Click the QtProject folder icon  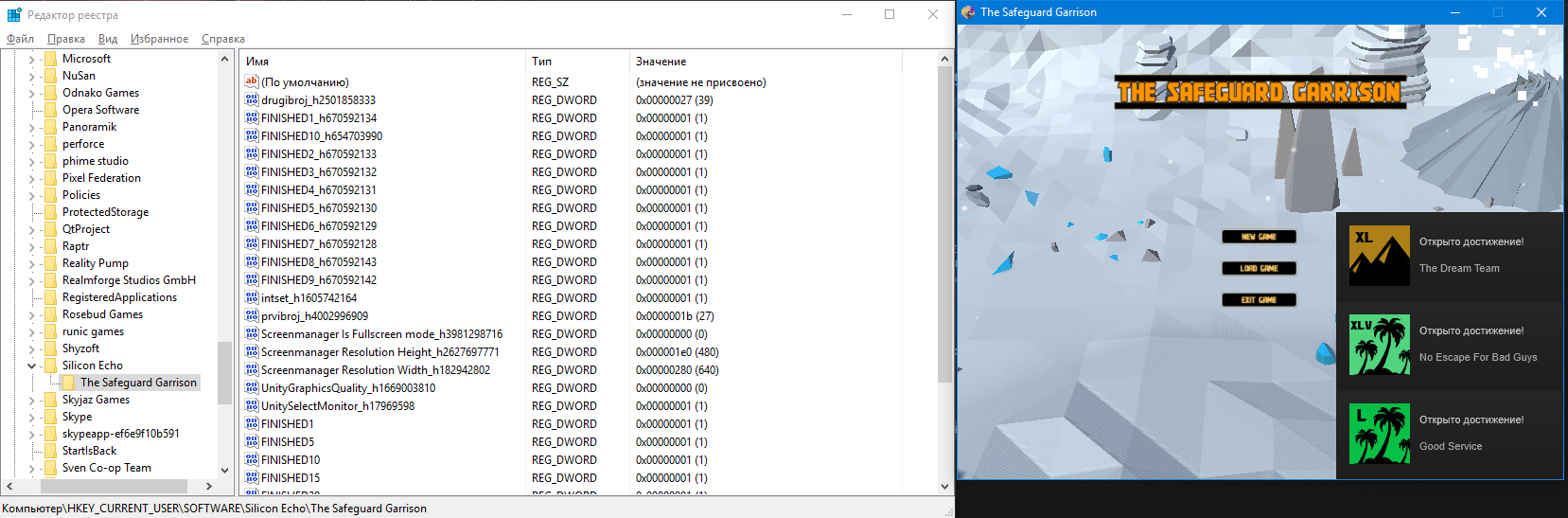click(x=50, y=229)
